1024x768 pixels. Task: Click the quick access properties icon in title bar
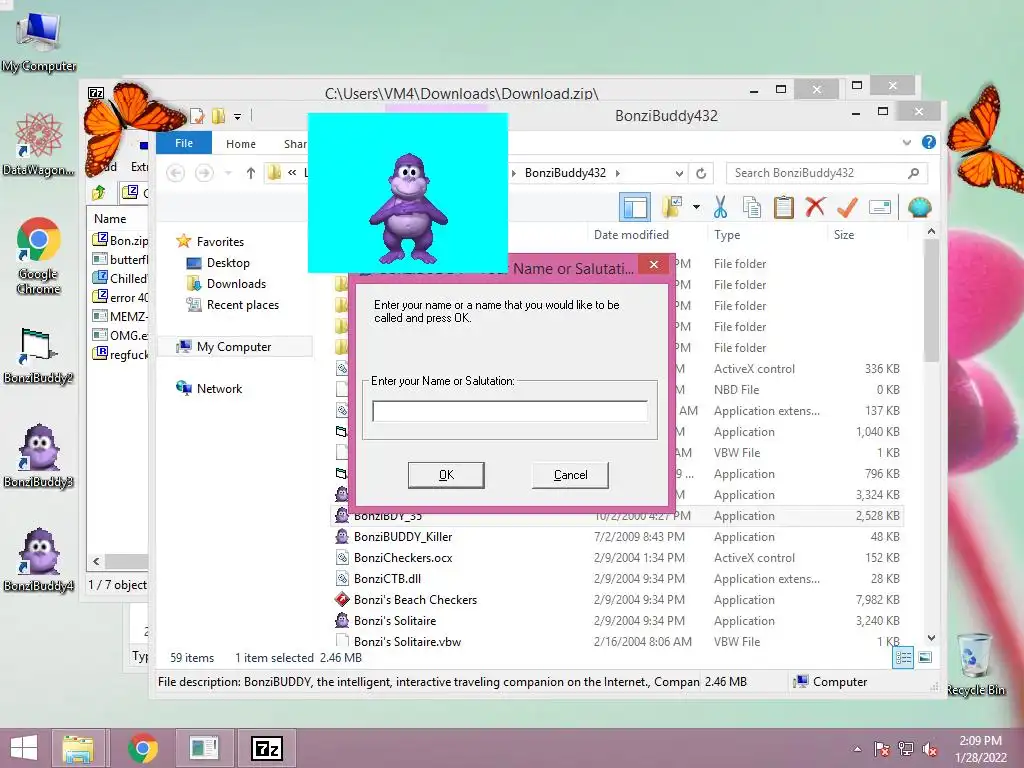197,116
